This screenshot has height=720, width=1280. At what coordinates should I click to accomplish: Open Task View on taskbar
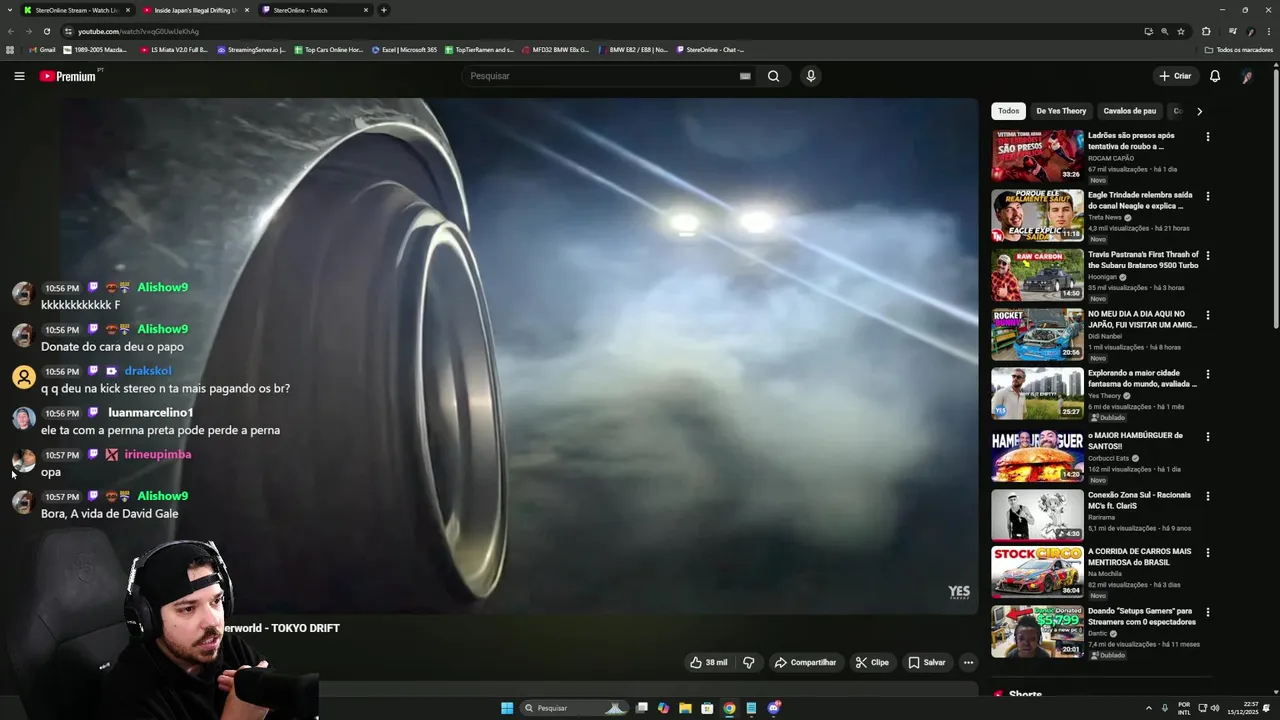[642, 708]
